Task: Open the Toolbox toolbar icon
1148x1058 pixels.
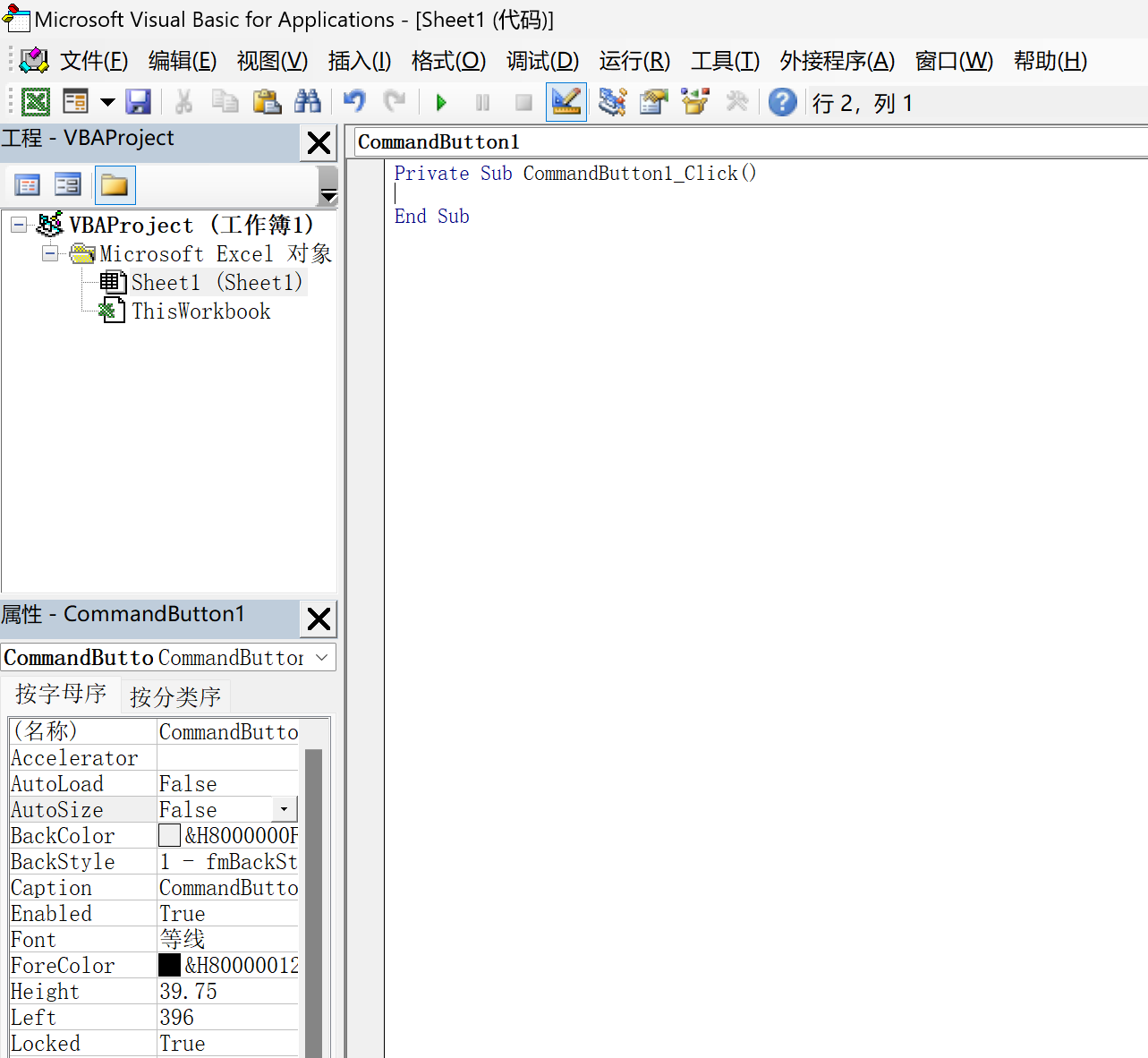Action: 736,102
